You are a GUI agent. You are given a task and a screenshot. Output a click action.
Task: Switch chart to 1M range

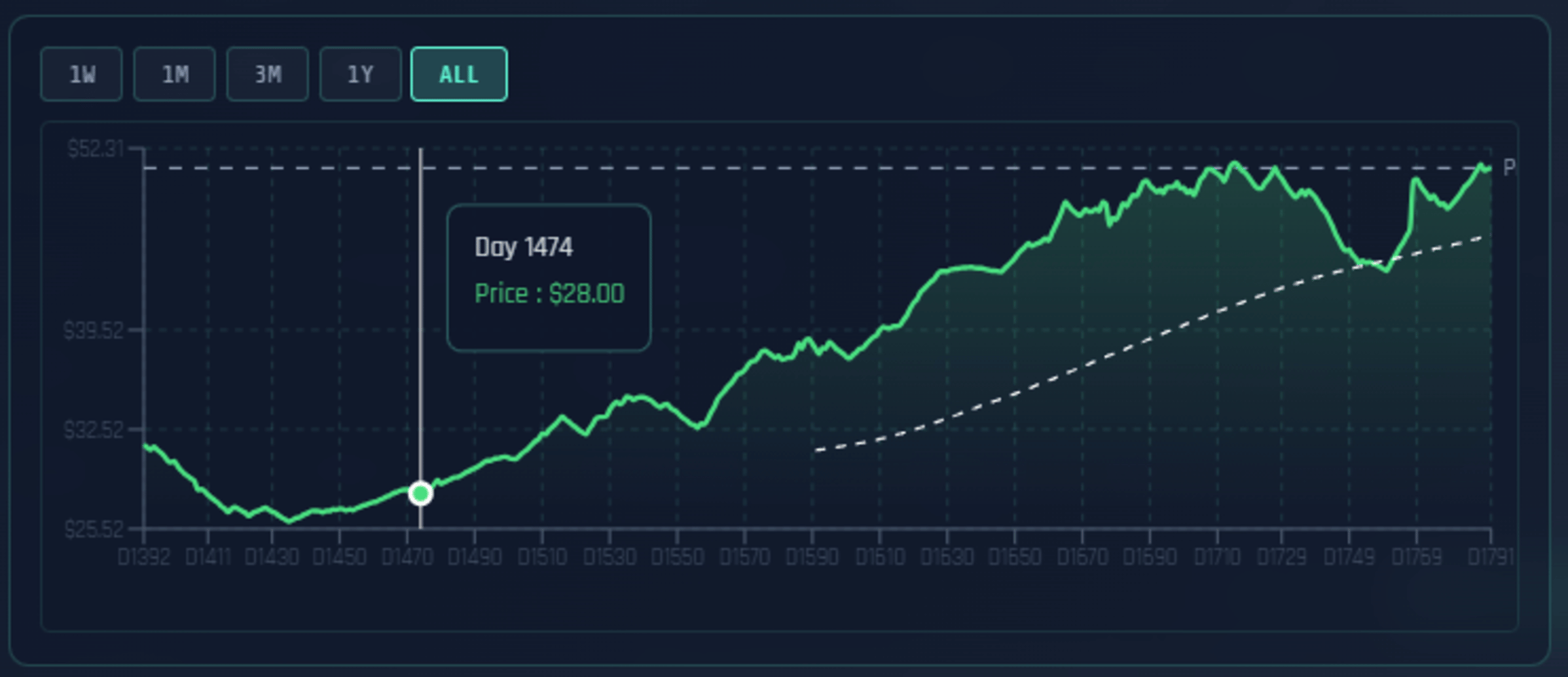pos(175,74)
